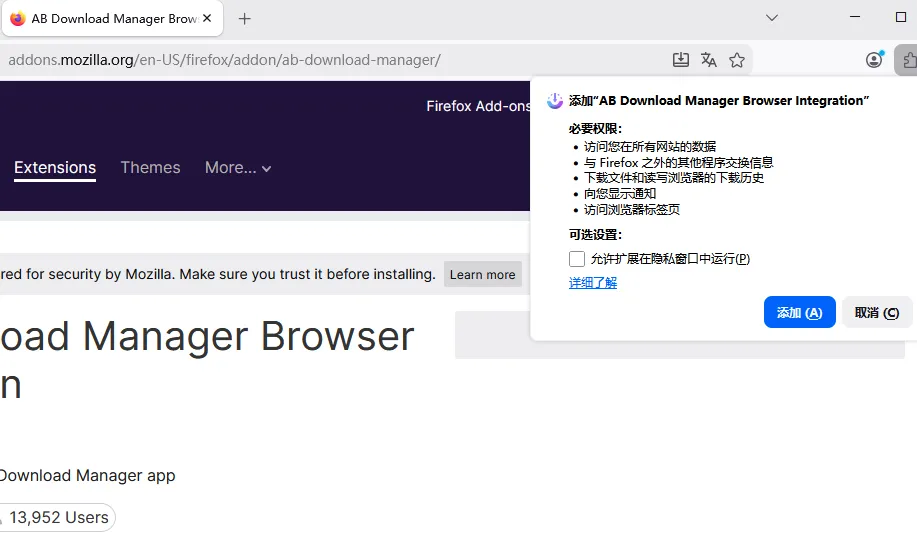Open the list-all-tabs chevron

tap(772, 18)
